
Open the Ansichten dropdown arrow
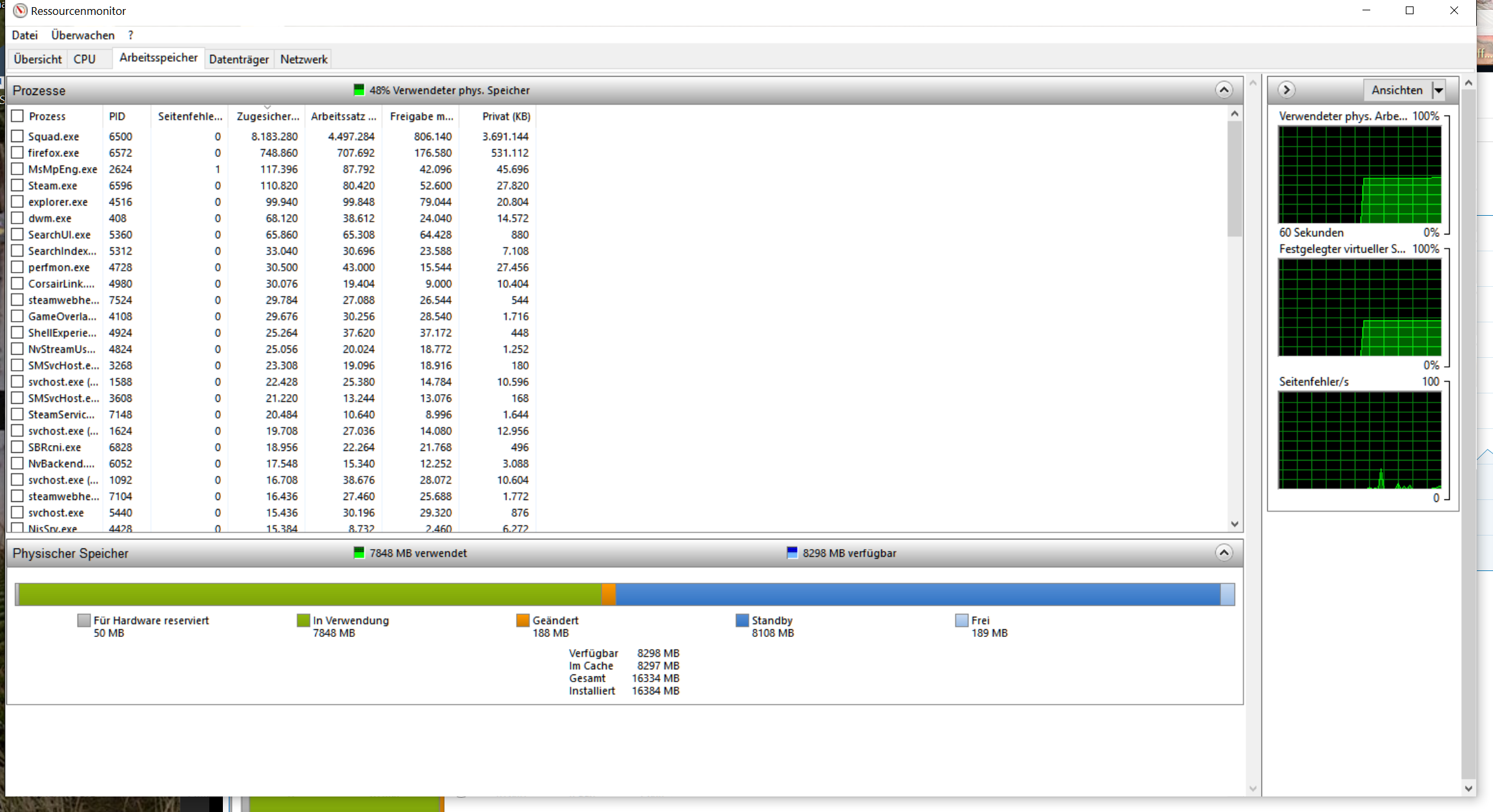tap(1439, 90)
